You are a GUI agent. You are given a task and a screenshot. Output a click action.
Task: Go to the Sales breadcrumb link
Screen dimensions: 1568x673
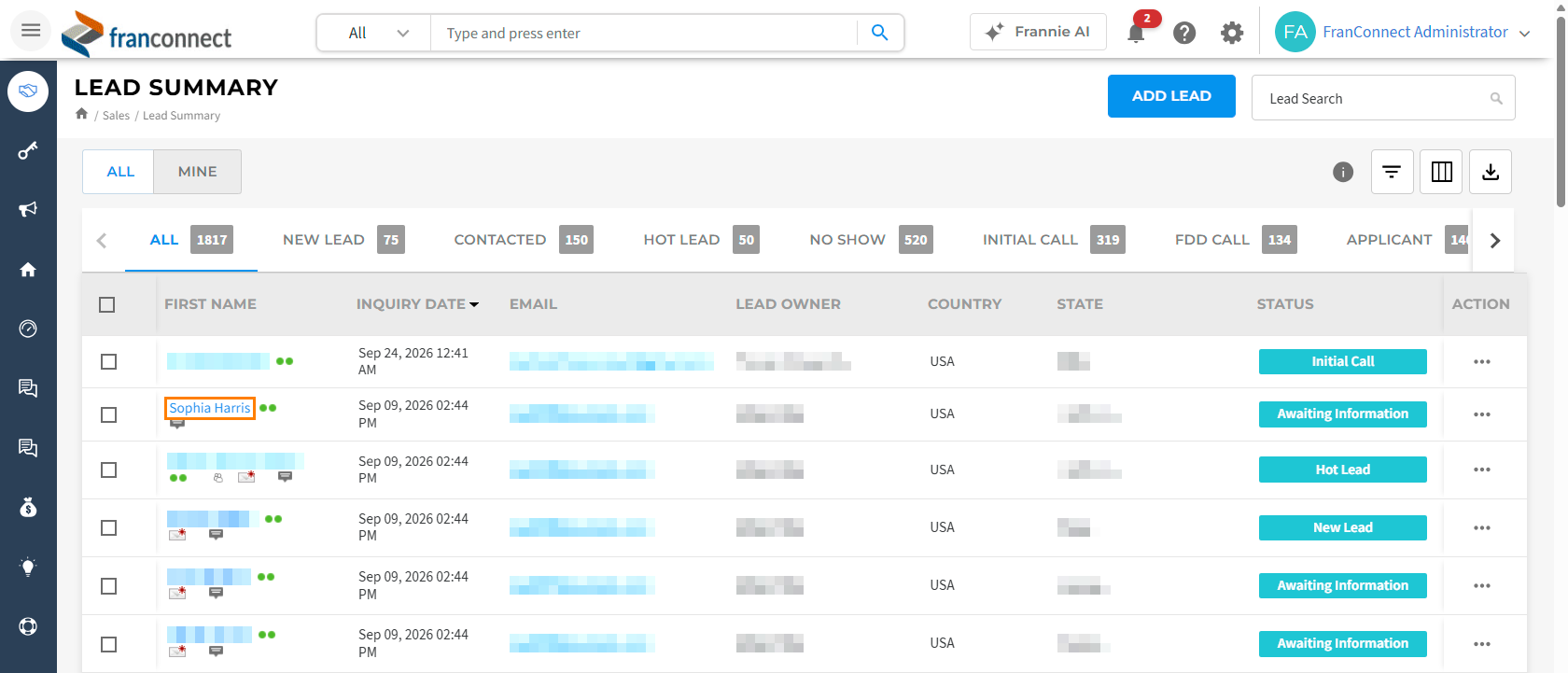coord(116,116)
